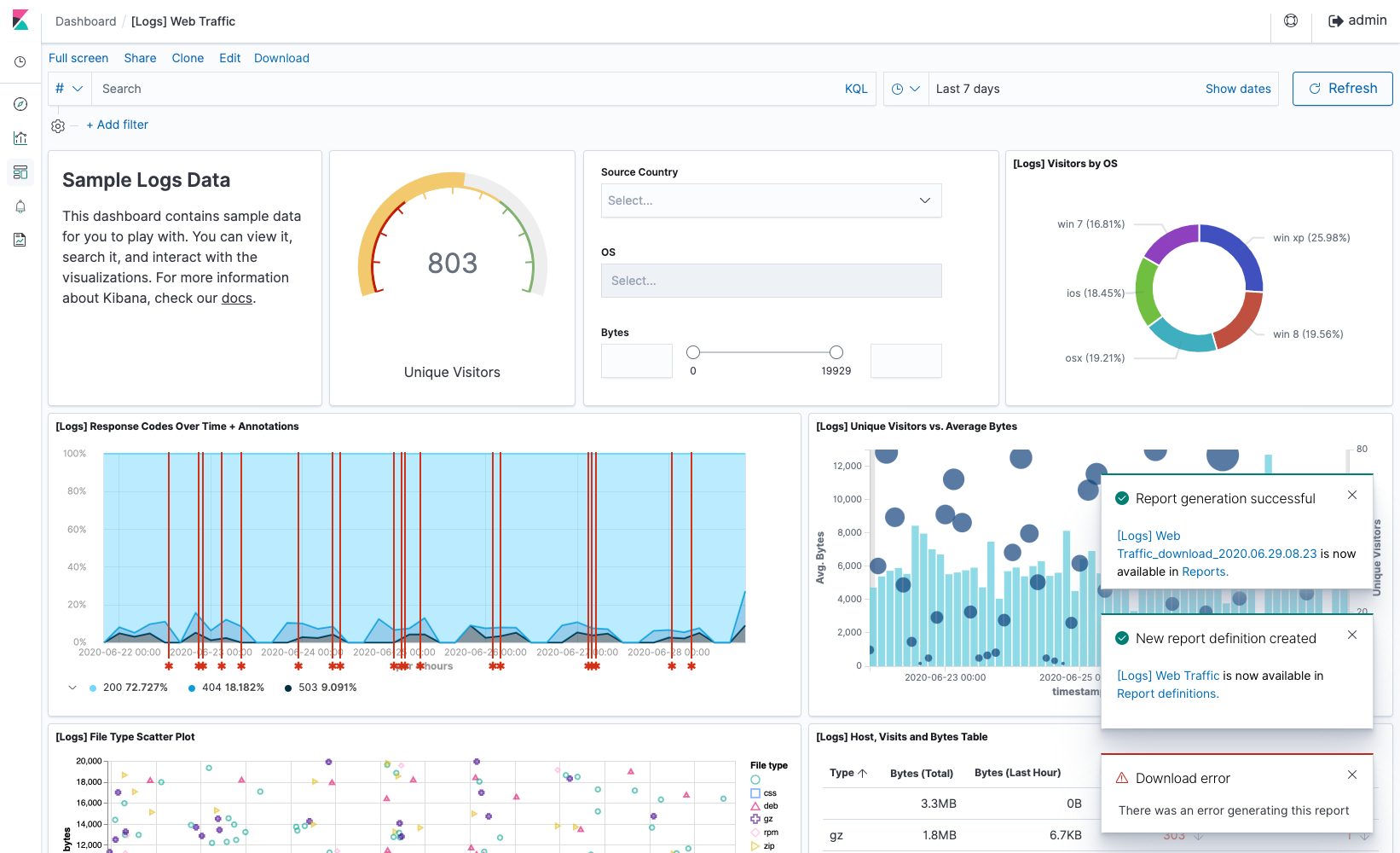Open date quick menu clock dropdown
1400x853 pixels.
[x=905, y=89]
